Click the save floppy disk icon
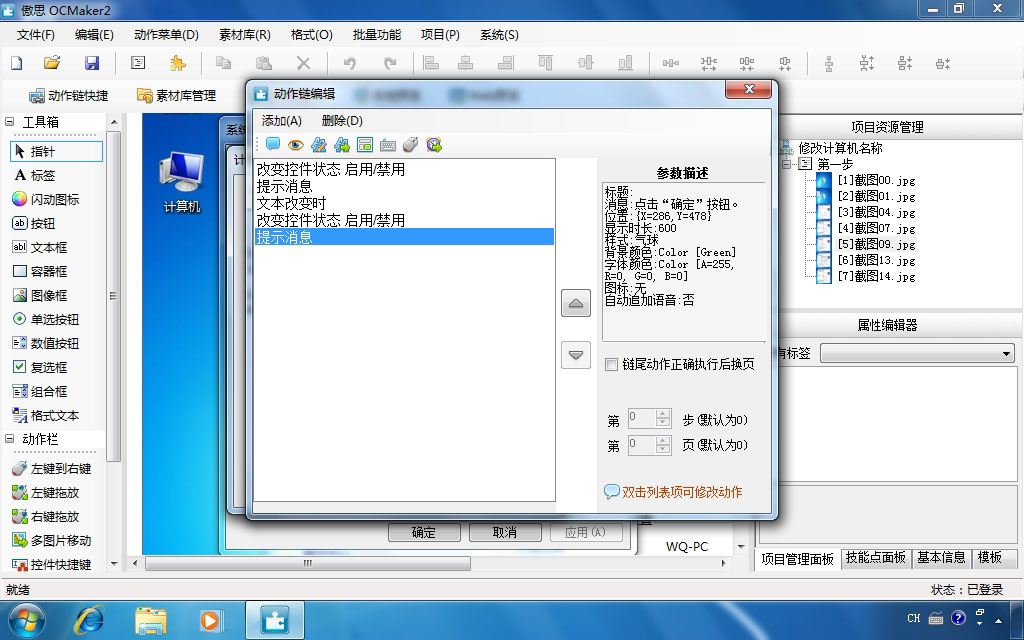Viewport: 1024px width, 640px height. pos(92,63)
